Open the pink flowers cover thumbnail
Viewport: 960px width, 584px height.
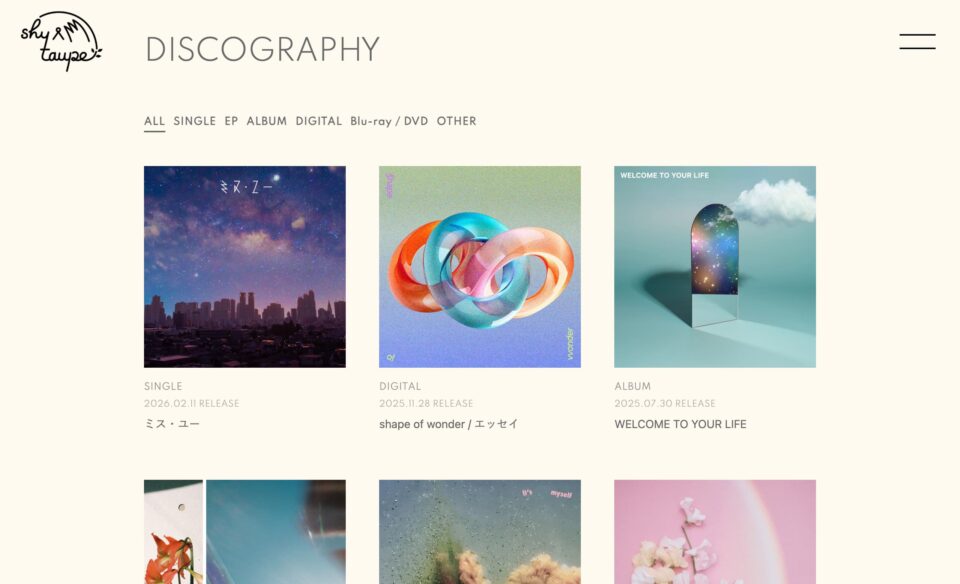pyautogui.click(x=715, y=532)
